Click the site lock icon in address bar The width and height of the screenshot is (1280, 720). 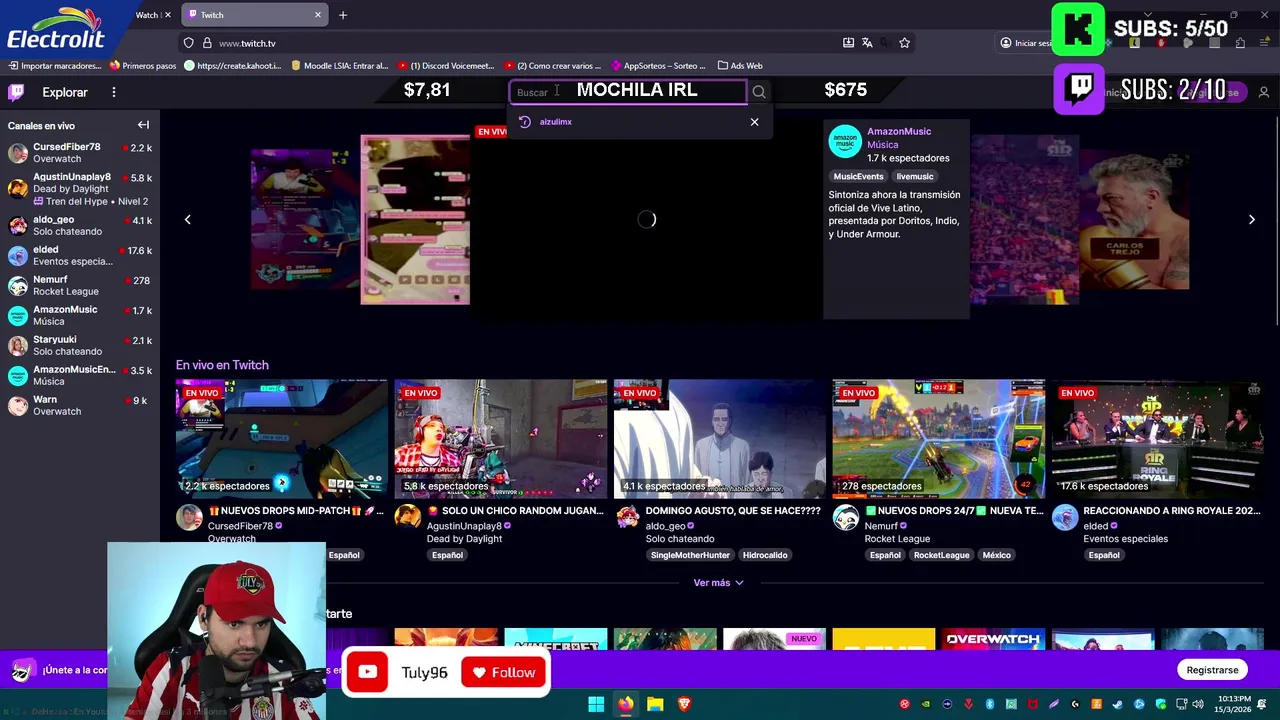tap(207, 43)
